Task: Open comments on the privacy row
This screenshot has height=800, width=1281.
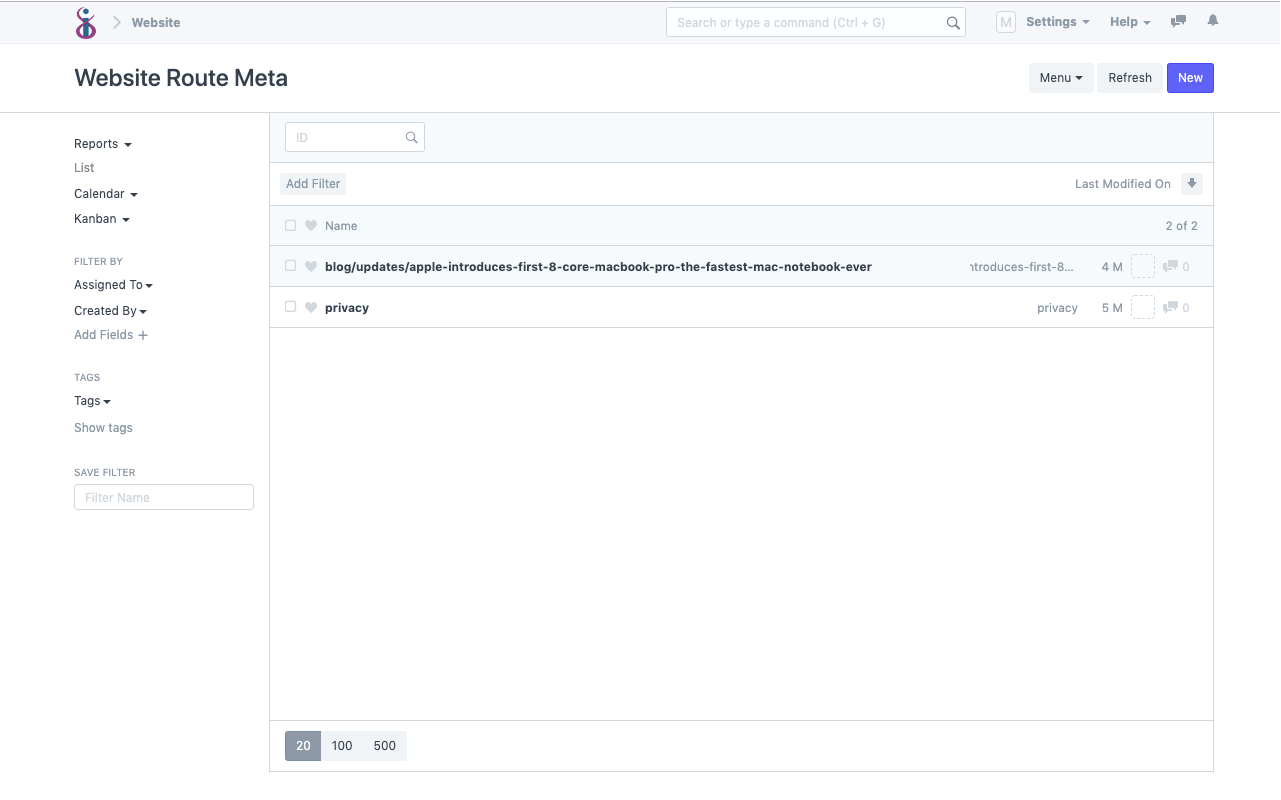Action: pyautogui.click(x=1173, y=307)
